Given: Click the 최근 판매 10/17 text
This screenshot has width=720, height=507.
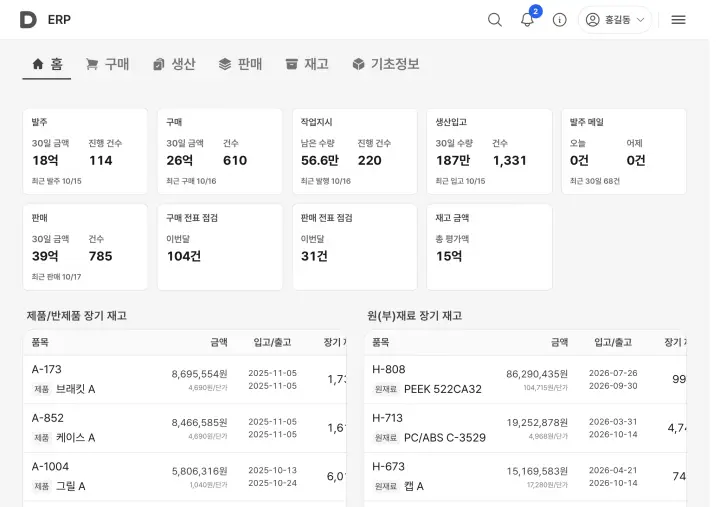Looking at the screenshot, I should pyautogui.click(x=56, y=277).
